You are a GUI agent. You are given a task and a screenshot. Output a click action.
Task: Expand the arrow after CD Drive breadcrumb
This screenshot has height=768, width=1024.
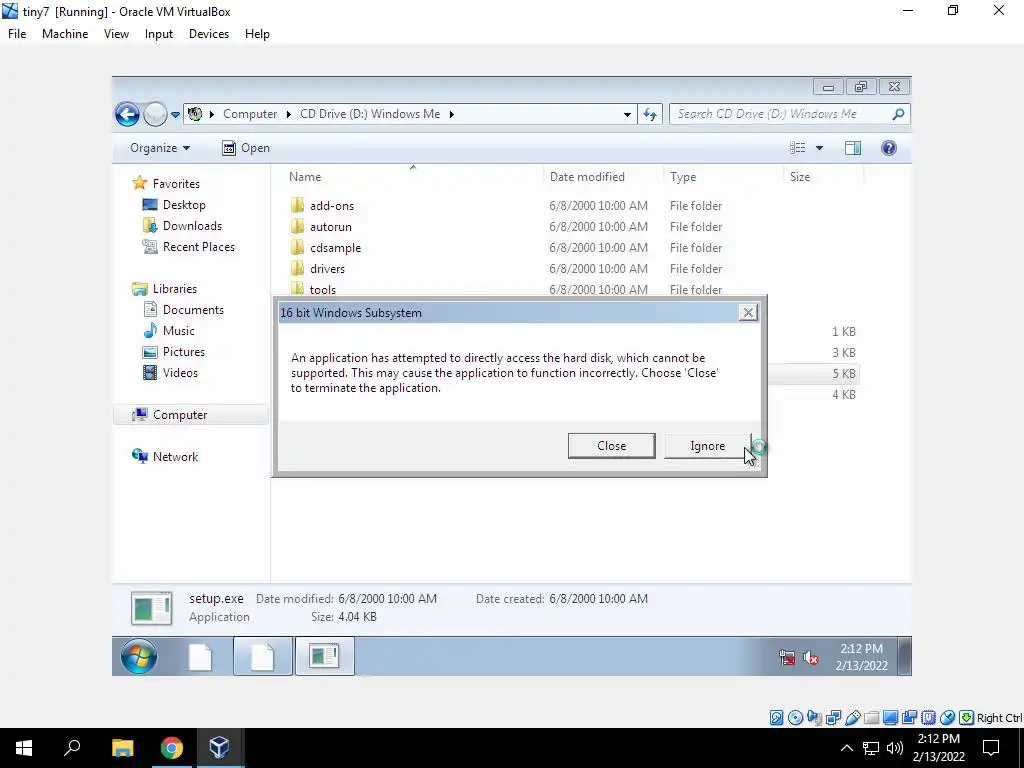pyautogui.click(x=451, y=114)
